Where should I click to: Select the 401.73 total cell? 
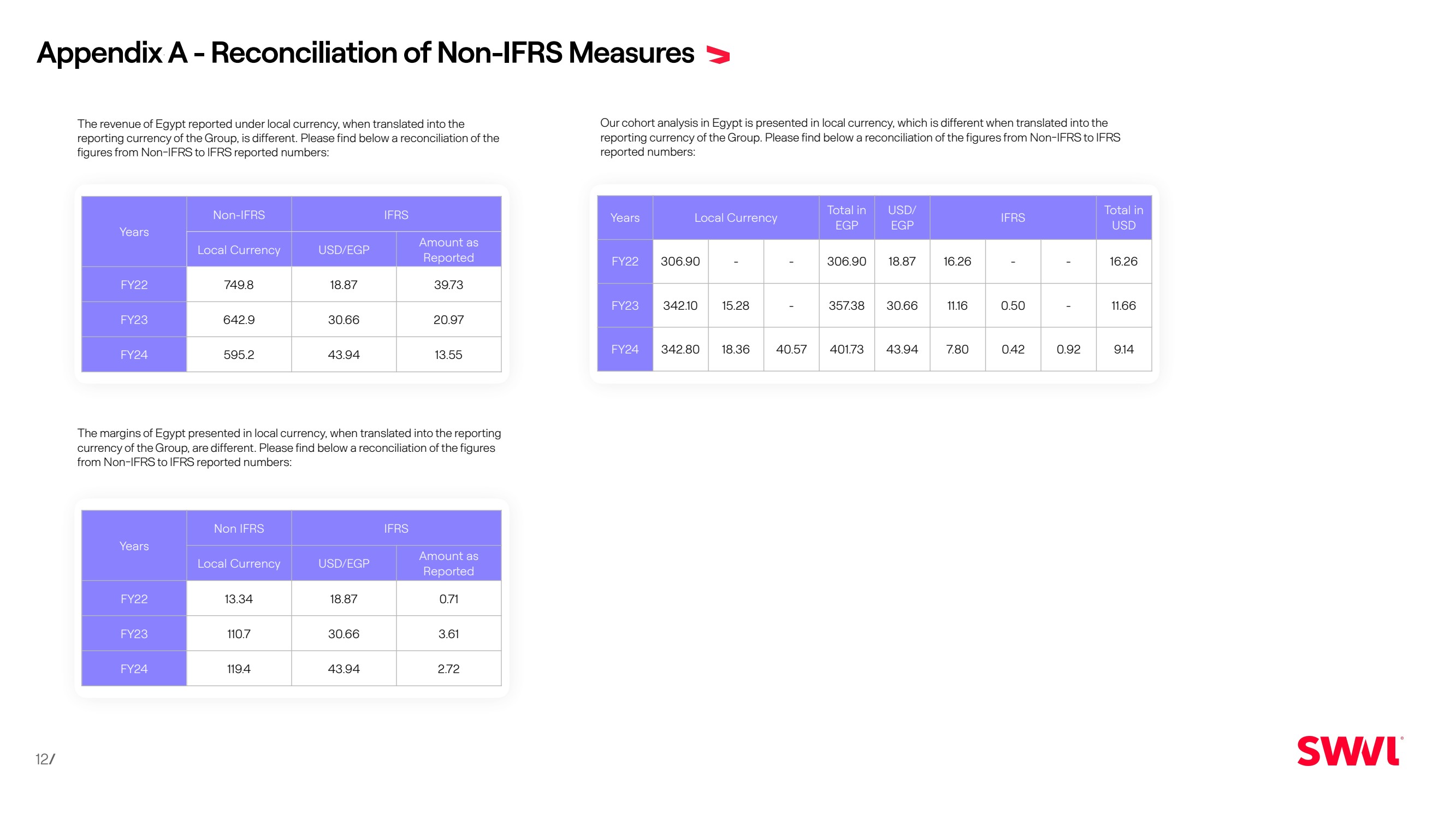point(846,349)
